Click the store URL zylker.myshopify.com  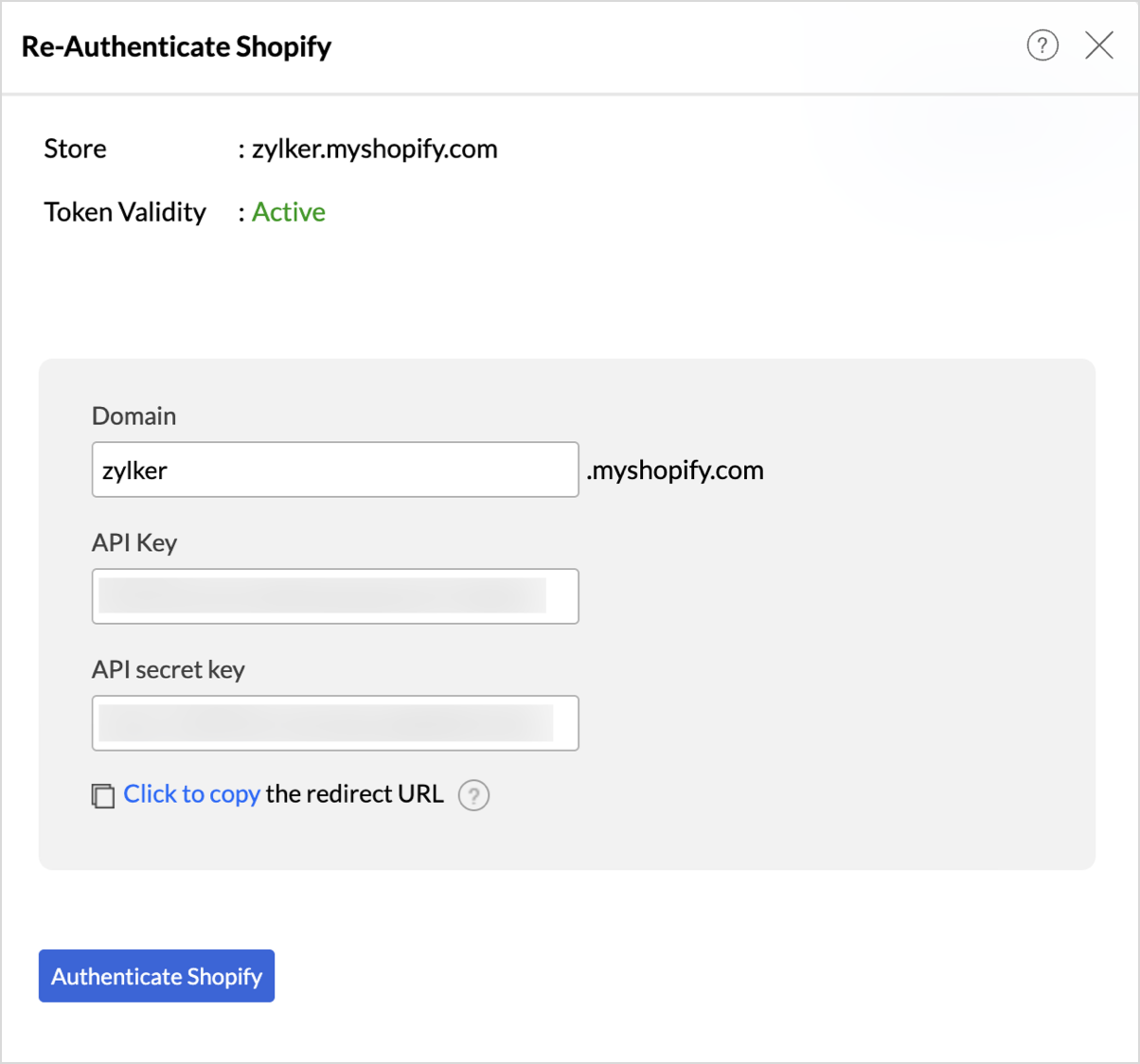(x=374, y=149)
